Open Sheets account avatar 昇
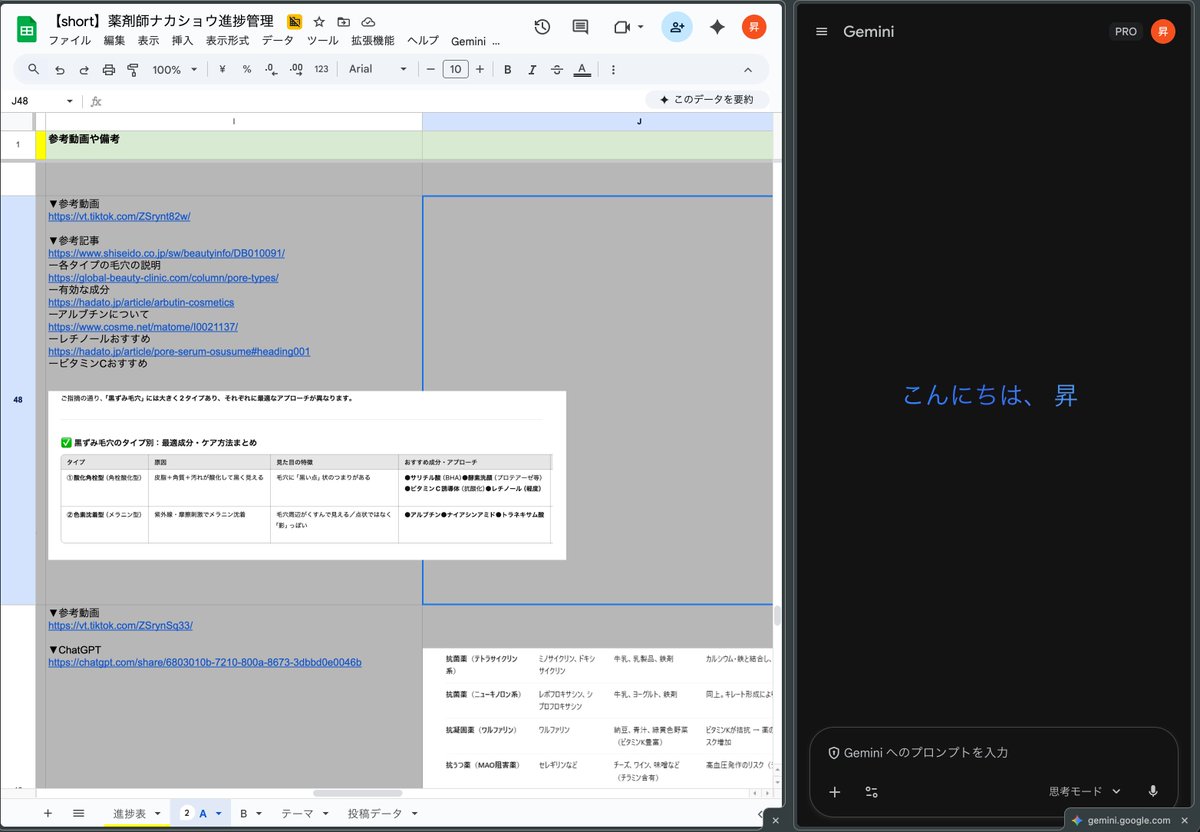The width and height of the screenshot is (1200, 832). (754, 27)
